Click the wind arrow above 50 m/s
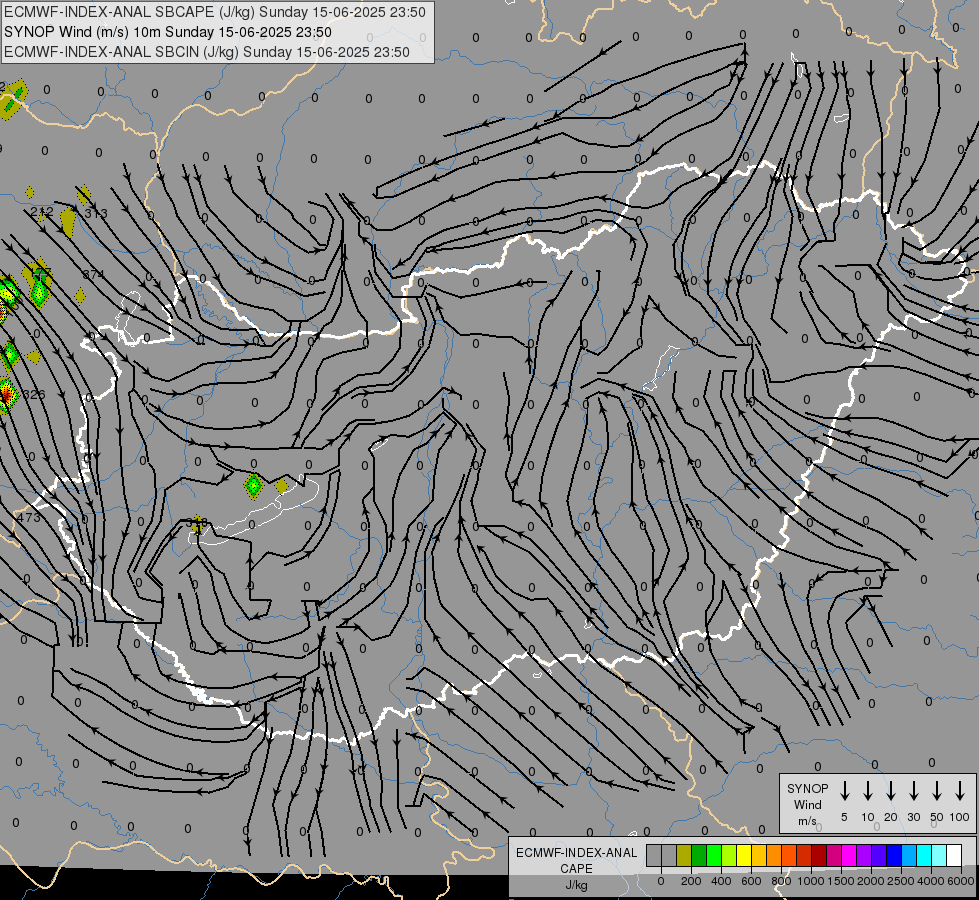979x900 pixels. pyautogui.click(x=937, y=791)
